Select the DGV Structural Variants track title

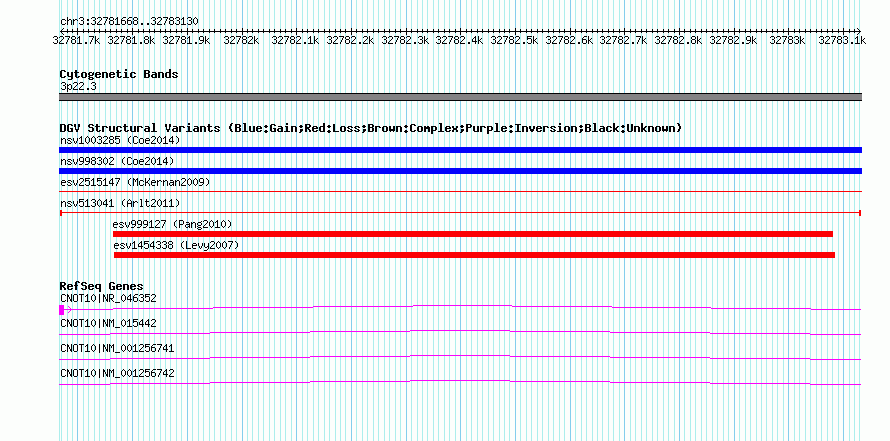pos(371,128)
